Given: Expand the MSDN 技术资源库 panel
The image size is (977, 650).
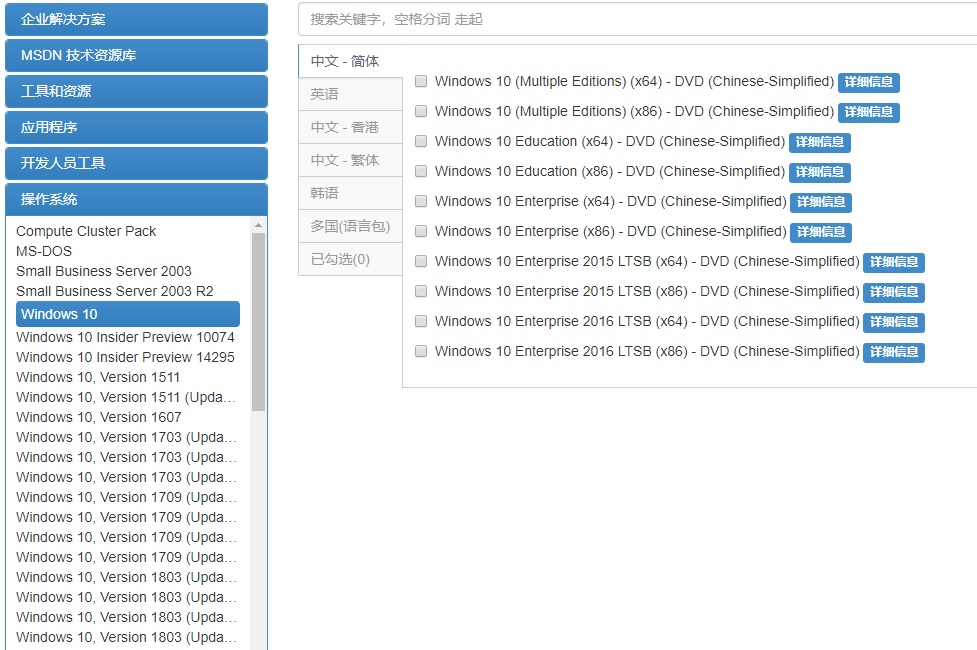Looking at the screenshot, I should click(x=136, y=55).
